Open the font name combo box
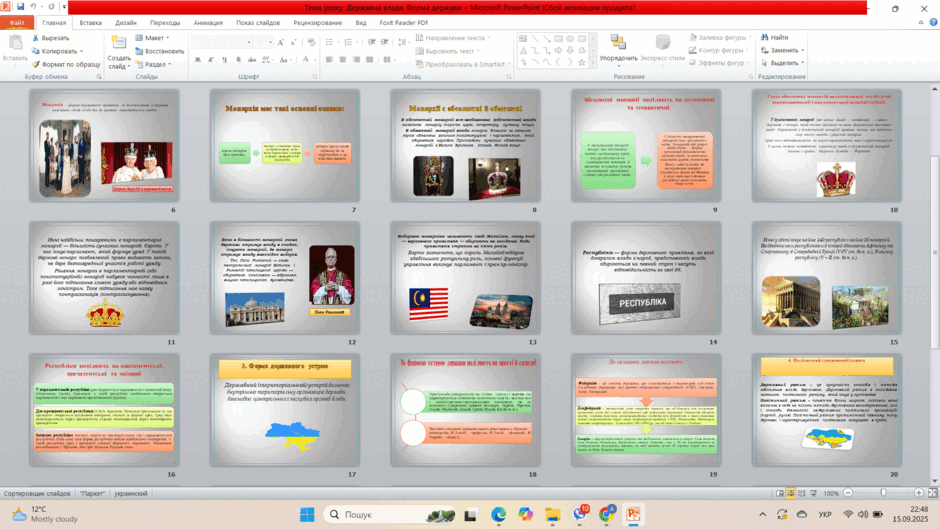940x529 pixels. pyautogui.click(x=221, y=42)
